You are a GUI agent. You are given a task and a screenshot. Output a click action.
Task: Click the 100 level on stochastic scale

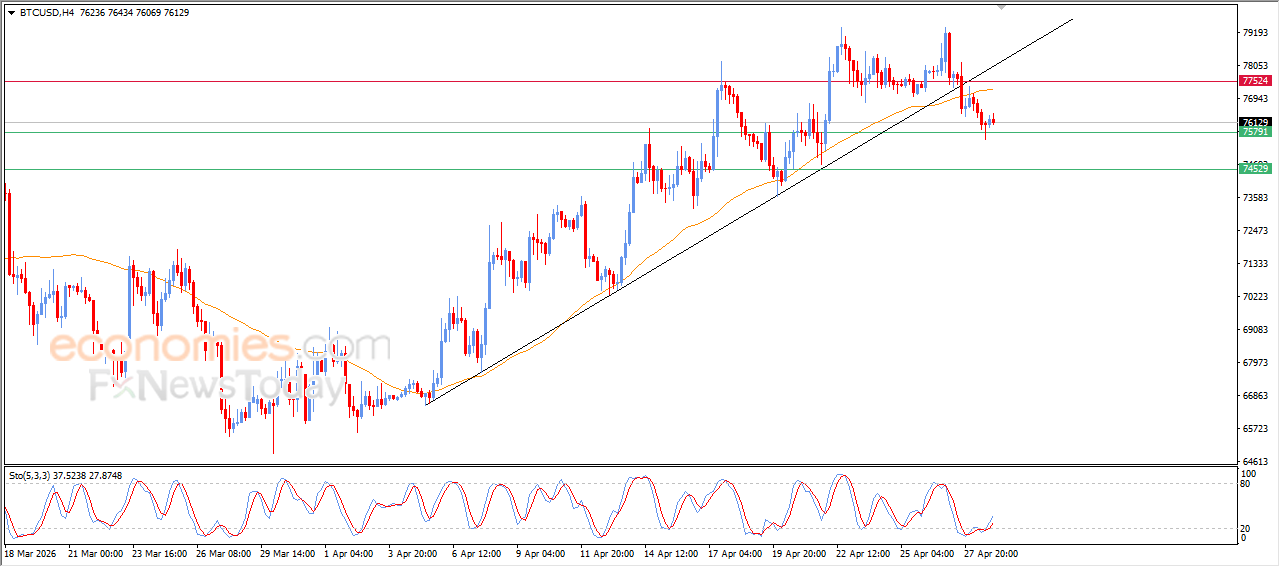tap(1247, 473)
